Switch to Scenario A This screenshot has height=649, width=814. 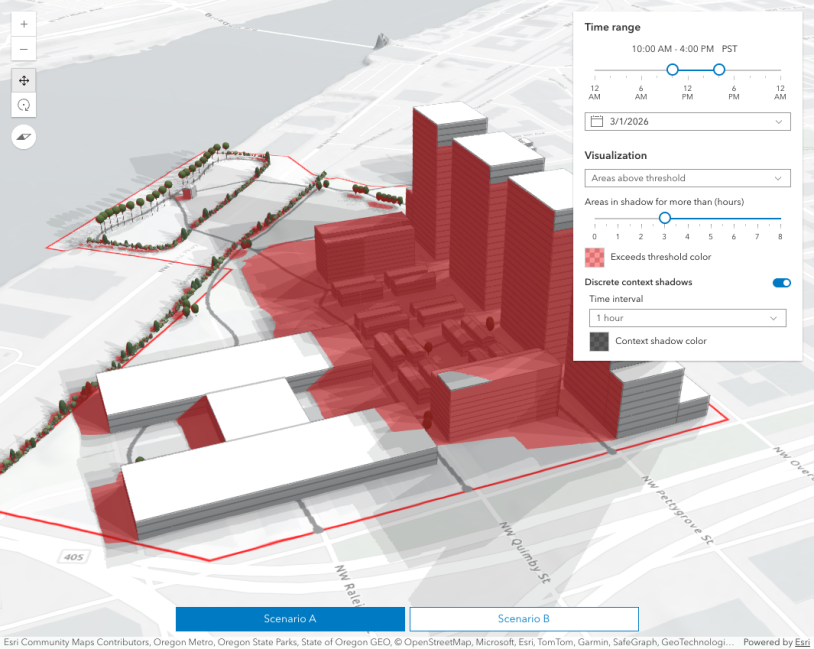point(290,619)
